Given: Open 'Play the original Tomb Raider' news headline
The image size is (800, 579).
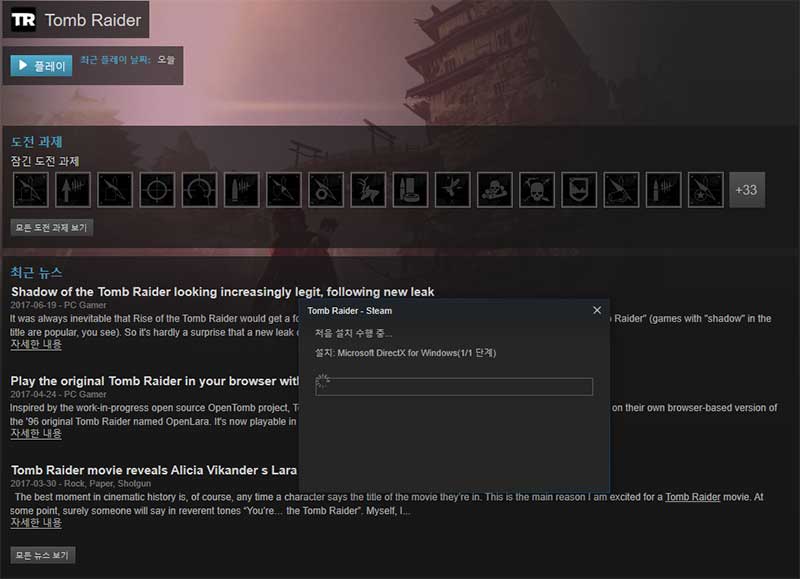Looking at the screenshot, I should pyautogui.click(x=155, y=381).
